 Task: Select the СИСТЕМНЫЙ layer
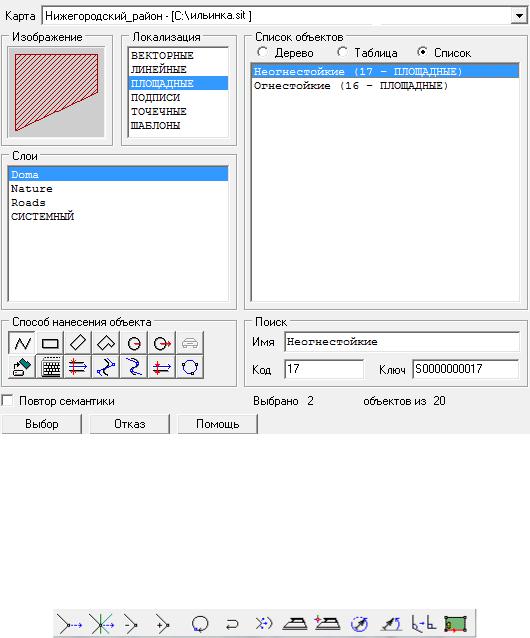coord(118,216)
